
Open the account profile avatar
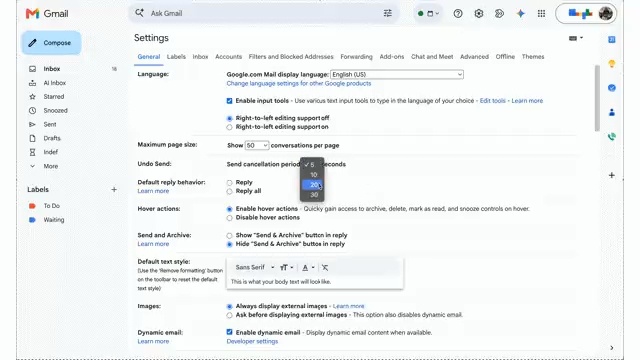coord(606,13)
